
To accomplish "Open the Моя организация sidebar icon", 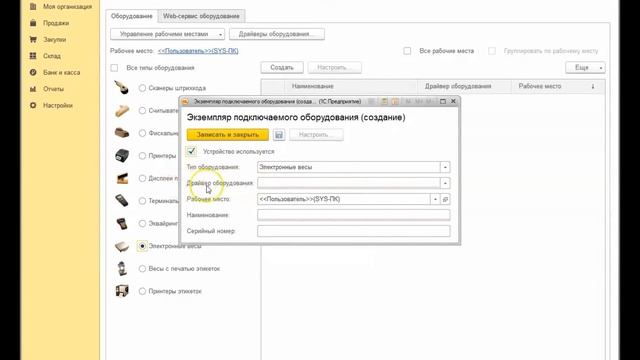I will click(x=33, y=7).
